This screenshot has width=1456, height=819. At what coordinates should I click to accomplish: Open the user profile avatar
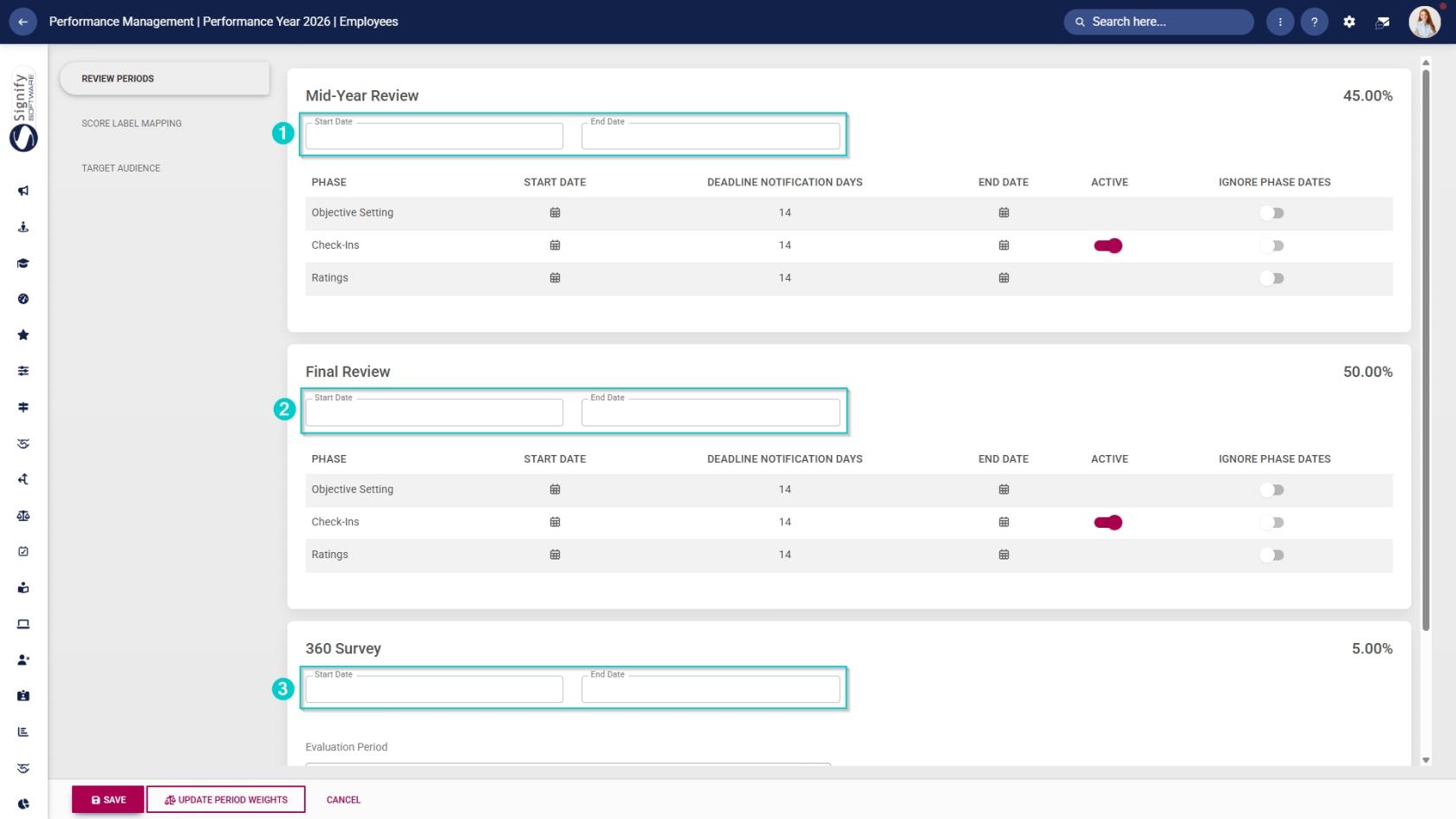[1424, 22]
